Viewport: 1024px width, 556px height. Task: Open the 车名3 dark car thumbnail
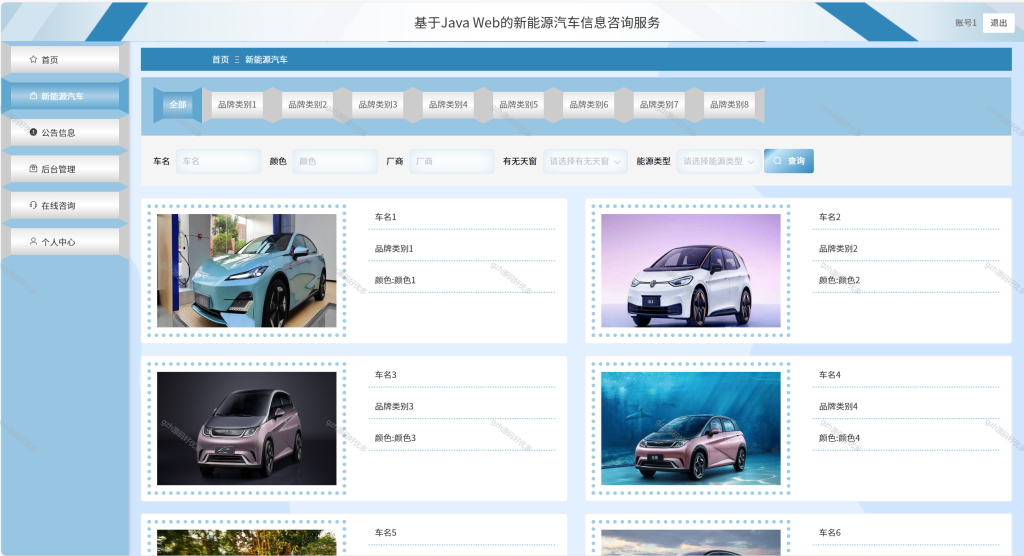[x=247, y=429]
